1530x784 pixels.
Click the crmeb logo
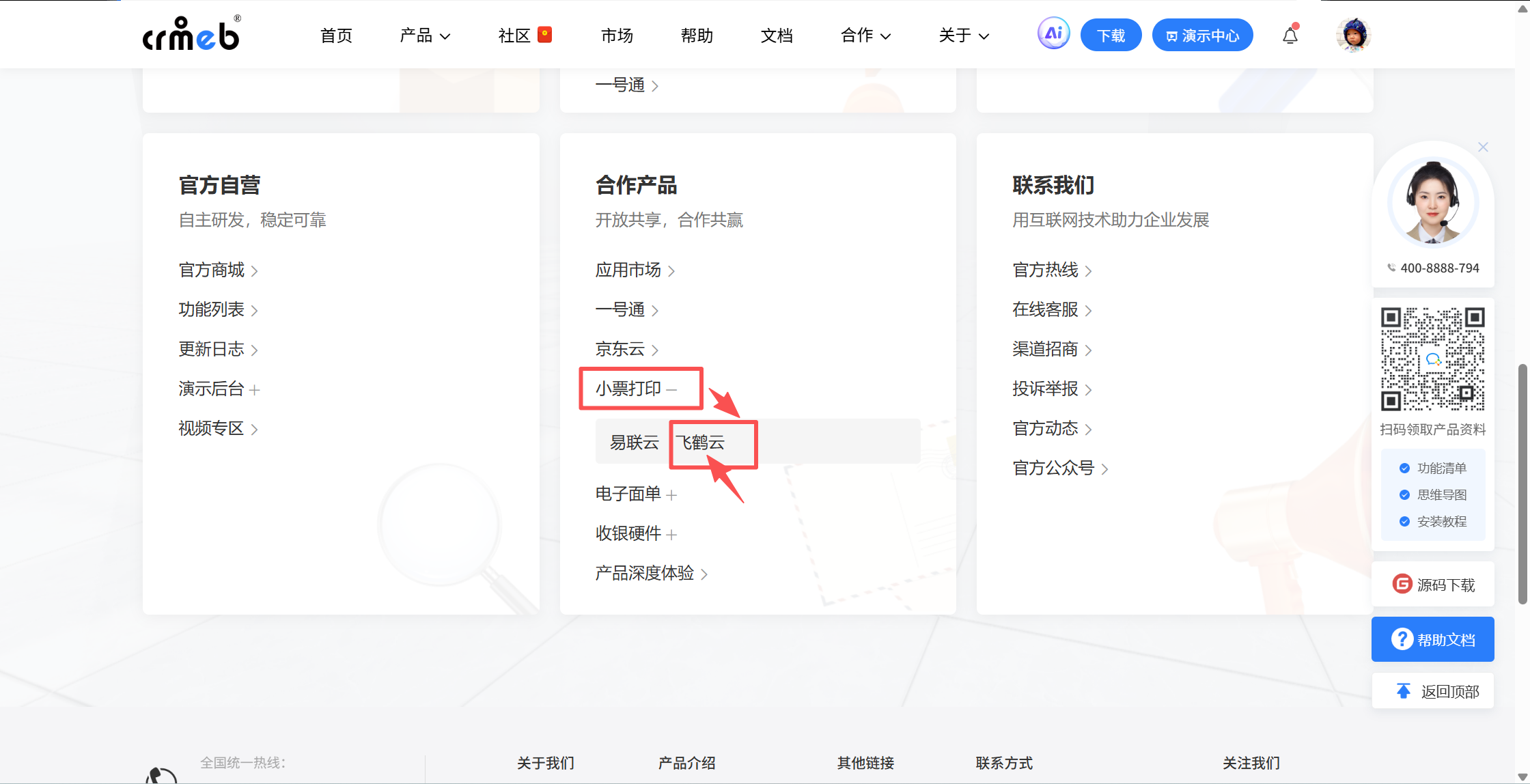(191, 34)
